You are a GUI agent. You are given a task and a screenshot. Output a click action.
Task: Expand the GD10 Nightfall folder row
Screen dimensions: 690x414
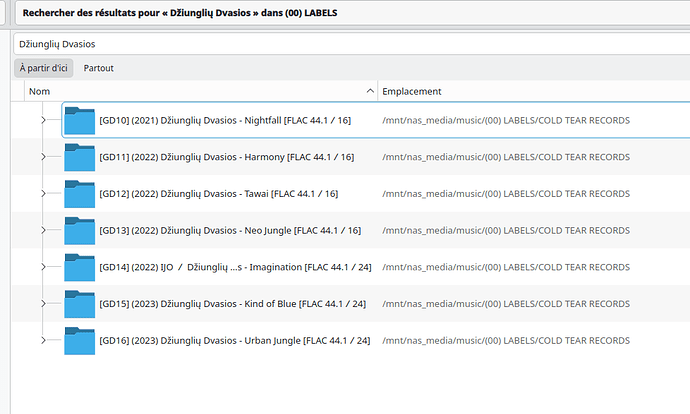(43, 120)
